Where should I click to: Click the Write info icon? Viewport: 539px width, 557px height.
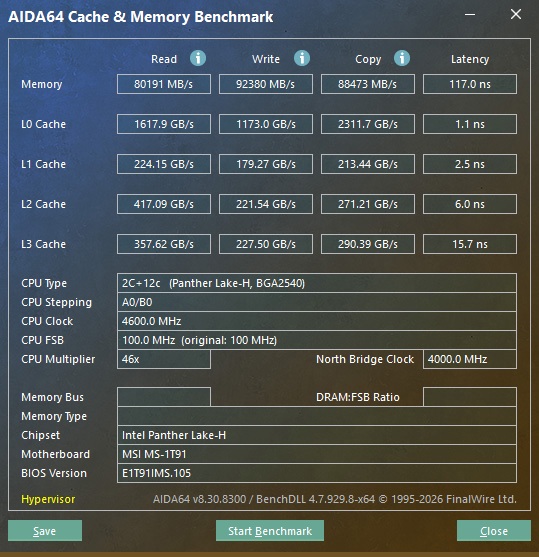302,58
